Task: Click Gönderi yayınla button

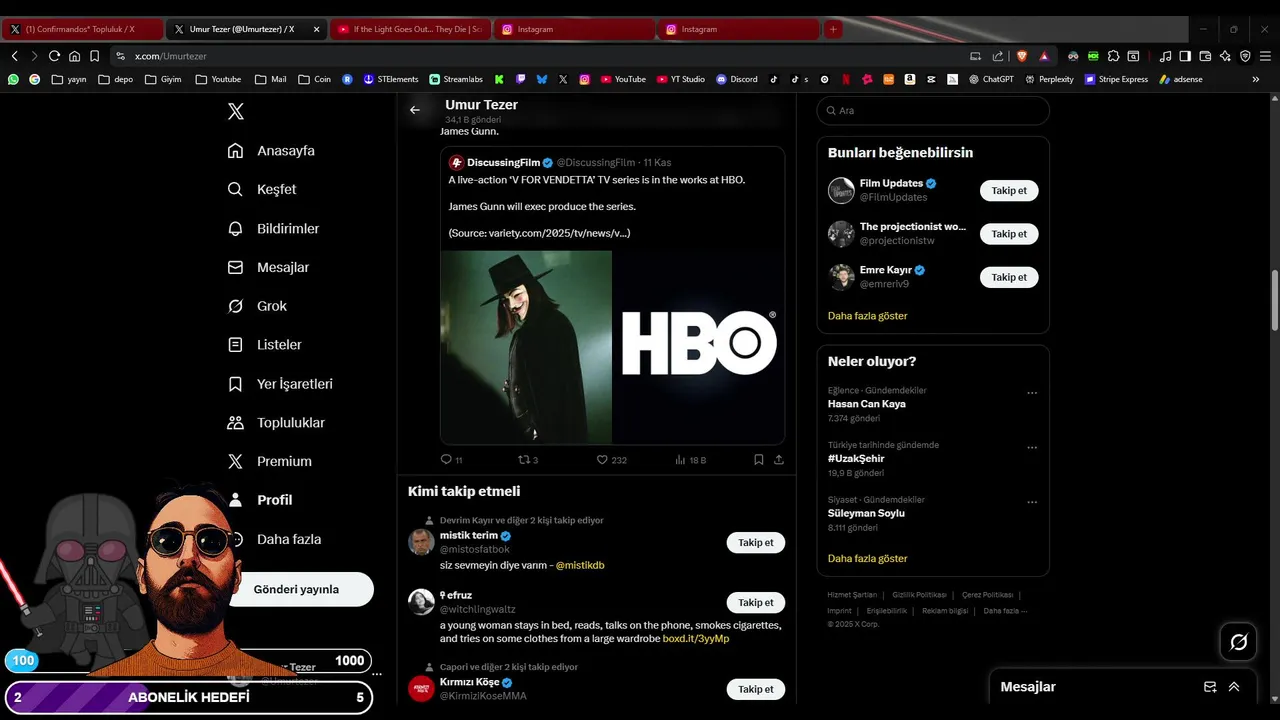Action: click(297, 589)
